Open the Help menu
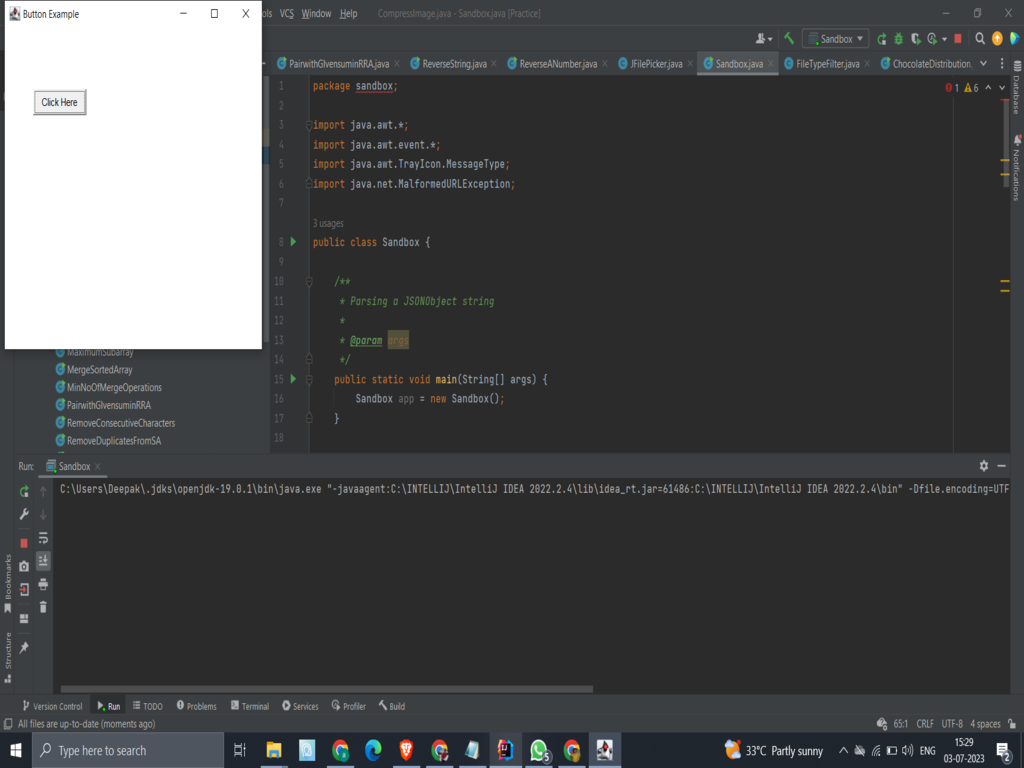This screenshot has width=1024, height=768. [349, 13]
